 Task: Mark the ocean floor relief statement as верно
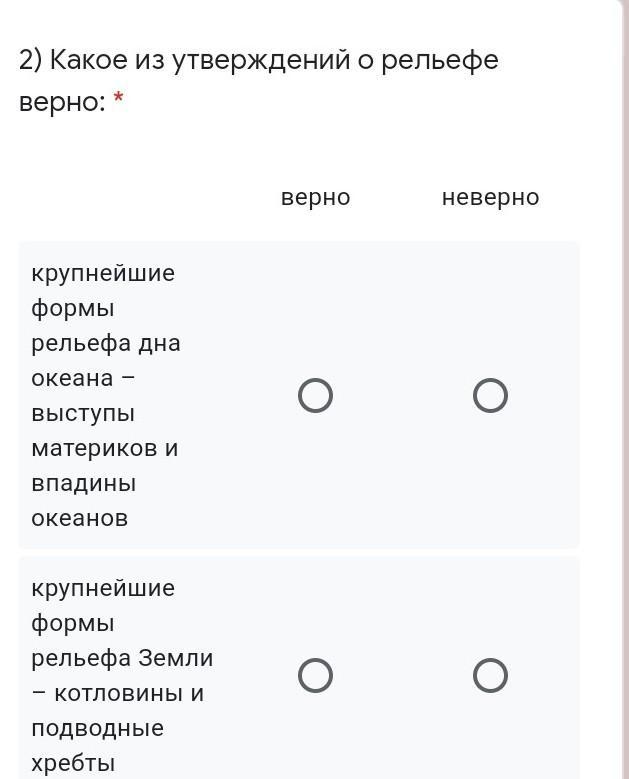(315, 396)
